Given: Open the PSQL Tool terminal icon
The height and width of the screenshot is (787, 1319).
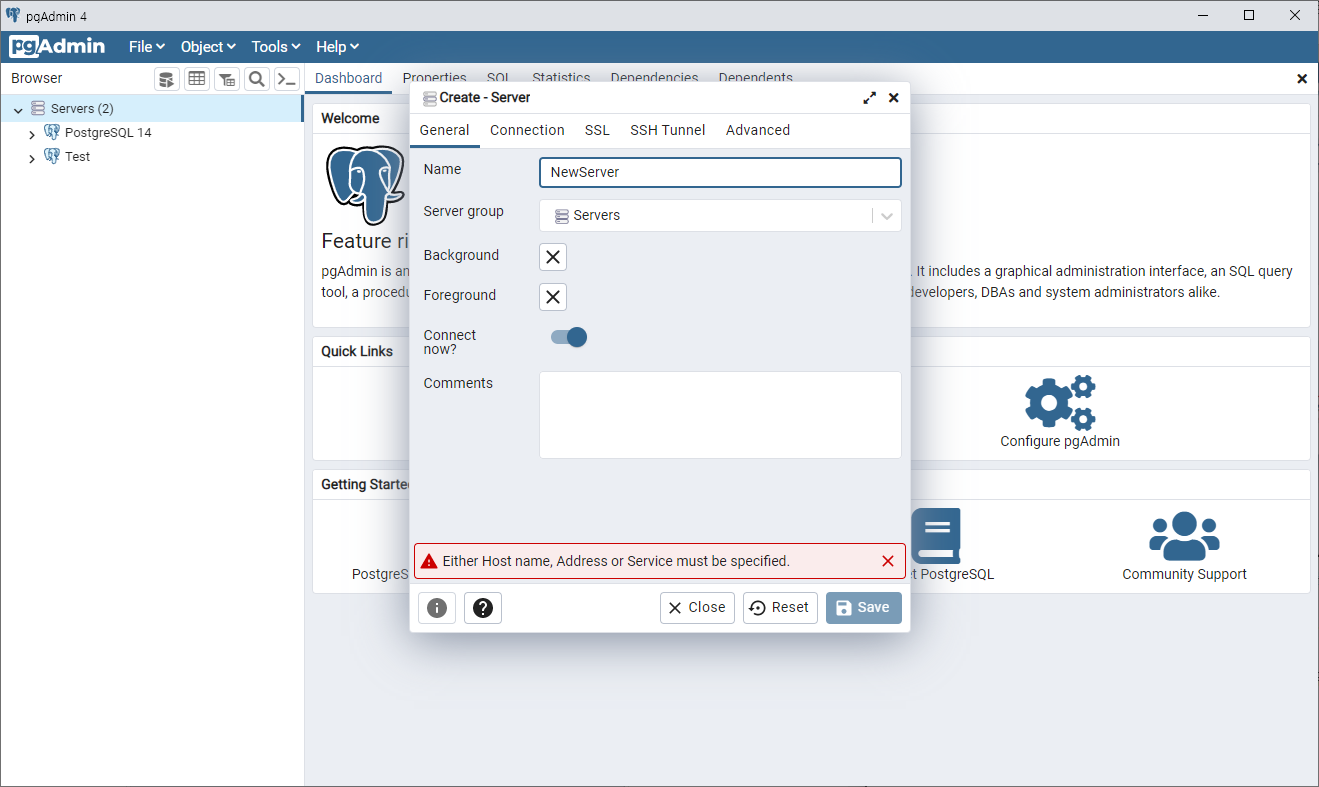Looking at the screenshot, I should [x=287, y=79].
